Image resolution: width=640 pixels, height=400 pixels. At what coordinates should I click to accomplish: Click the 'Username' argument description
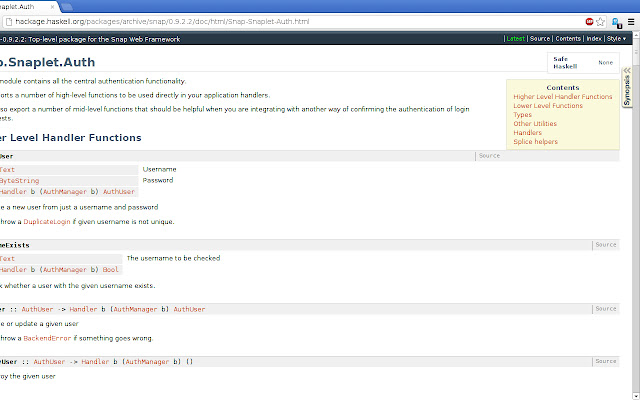159,169
